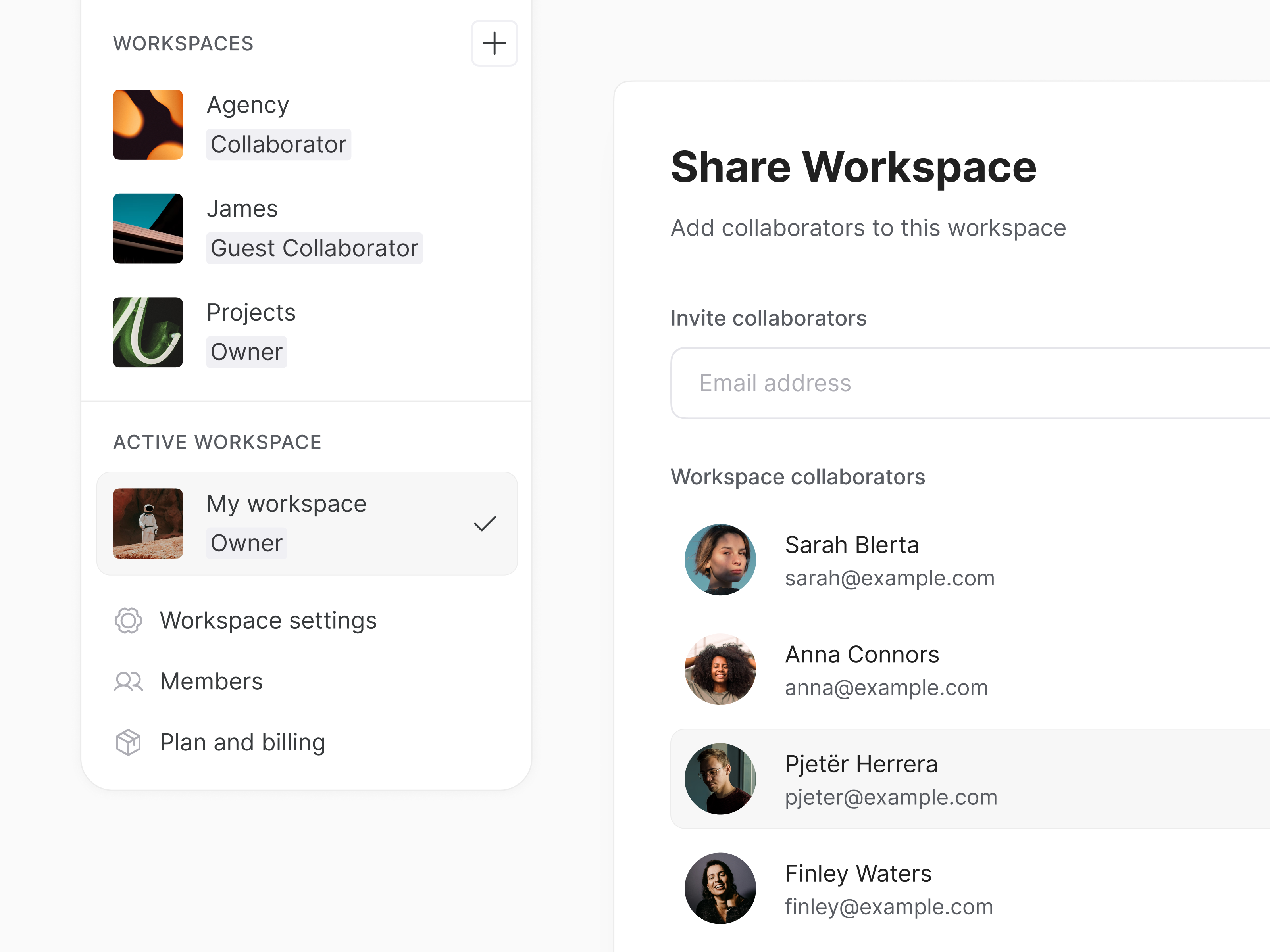Click Sarah Blerta's avatar

[720, 559]
